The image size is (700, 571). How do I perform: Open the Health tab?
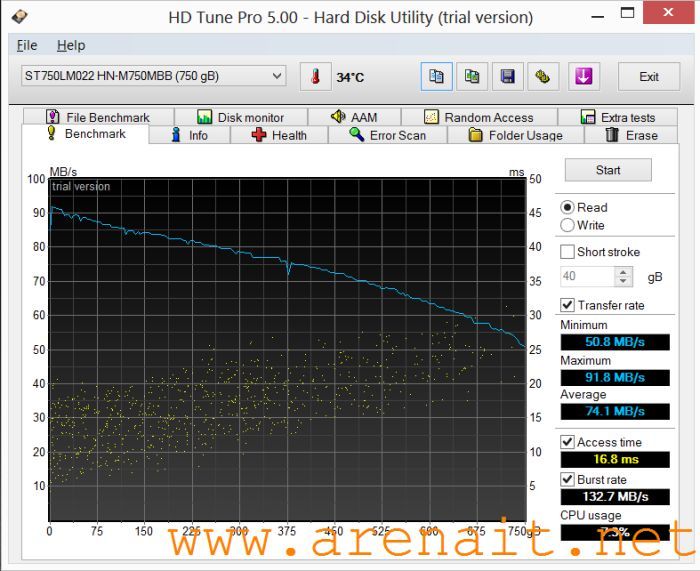click(278, 135)
